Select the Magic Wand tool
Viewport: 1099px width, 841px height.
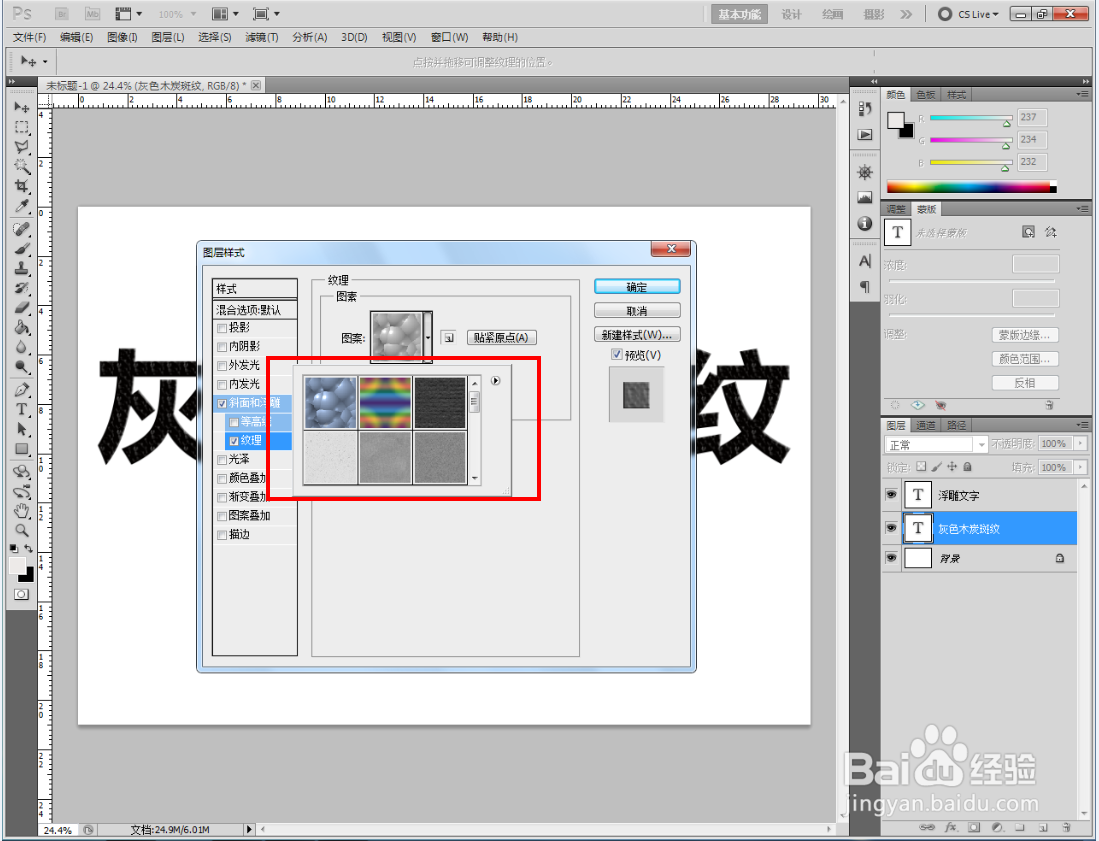point(22,167)
